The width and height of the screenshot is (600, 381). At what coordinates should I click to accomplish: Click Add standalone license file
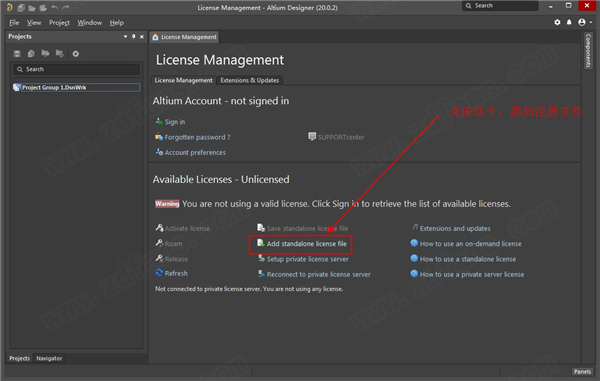point(302,244)
